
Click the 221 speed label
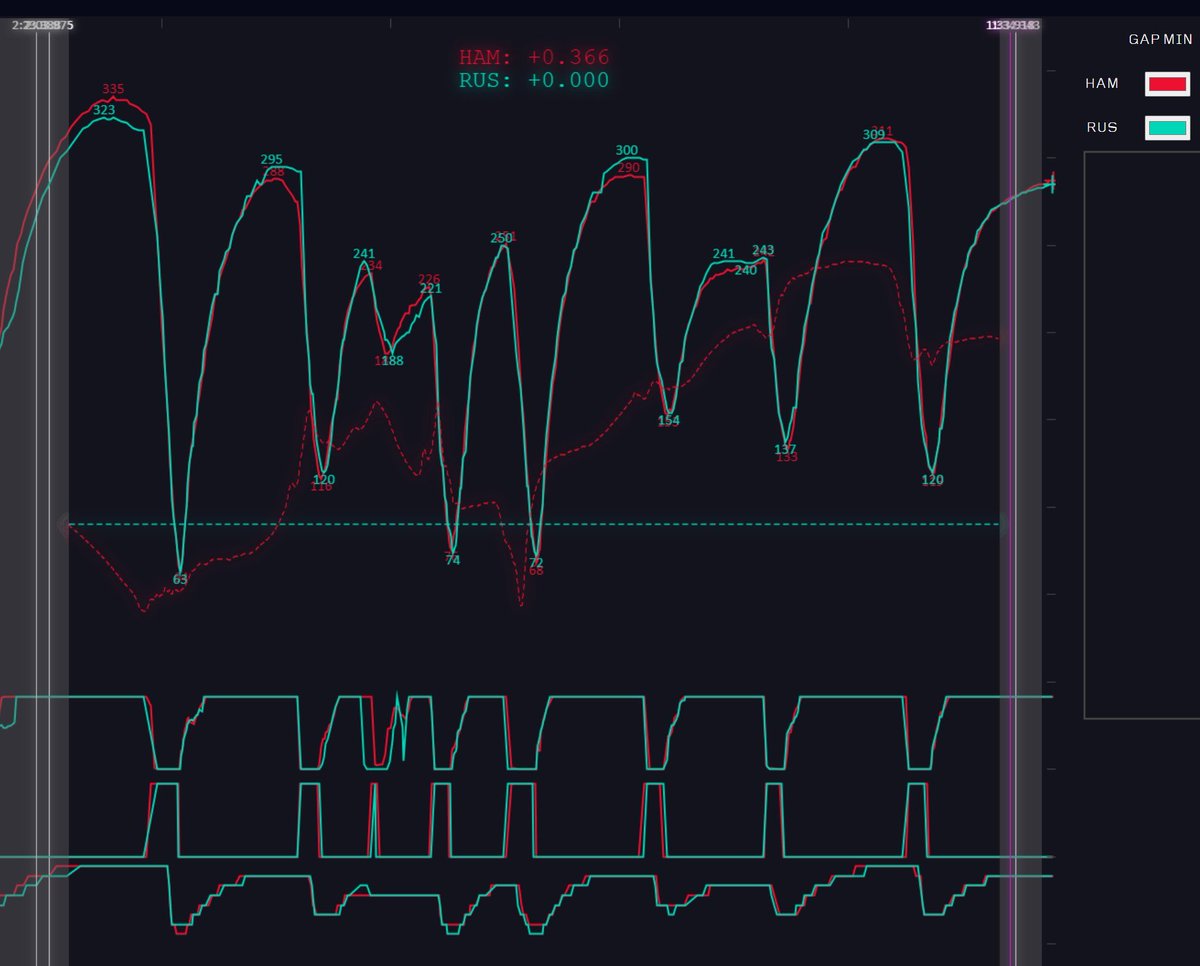(x=431, y=289)
